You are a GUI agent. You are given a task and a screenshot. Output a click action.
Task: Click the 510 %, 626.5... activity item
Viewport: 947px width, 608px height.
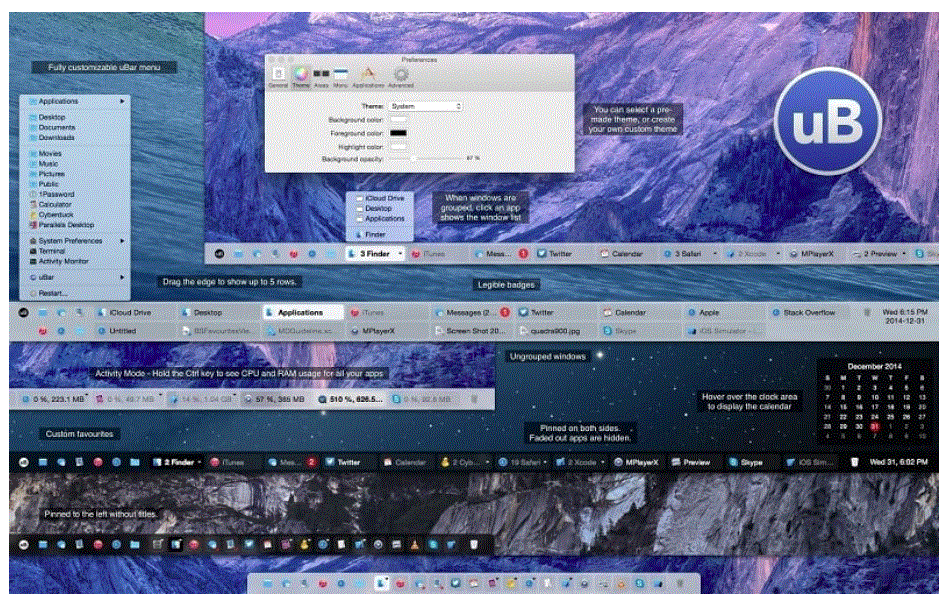tap(352, 399)
